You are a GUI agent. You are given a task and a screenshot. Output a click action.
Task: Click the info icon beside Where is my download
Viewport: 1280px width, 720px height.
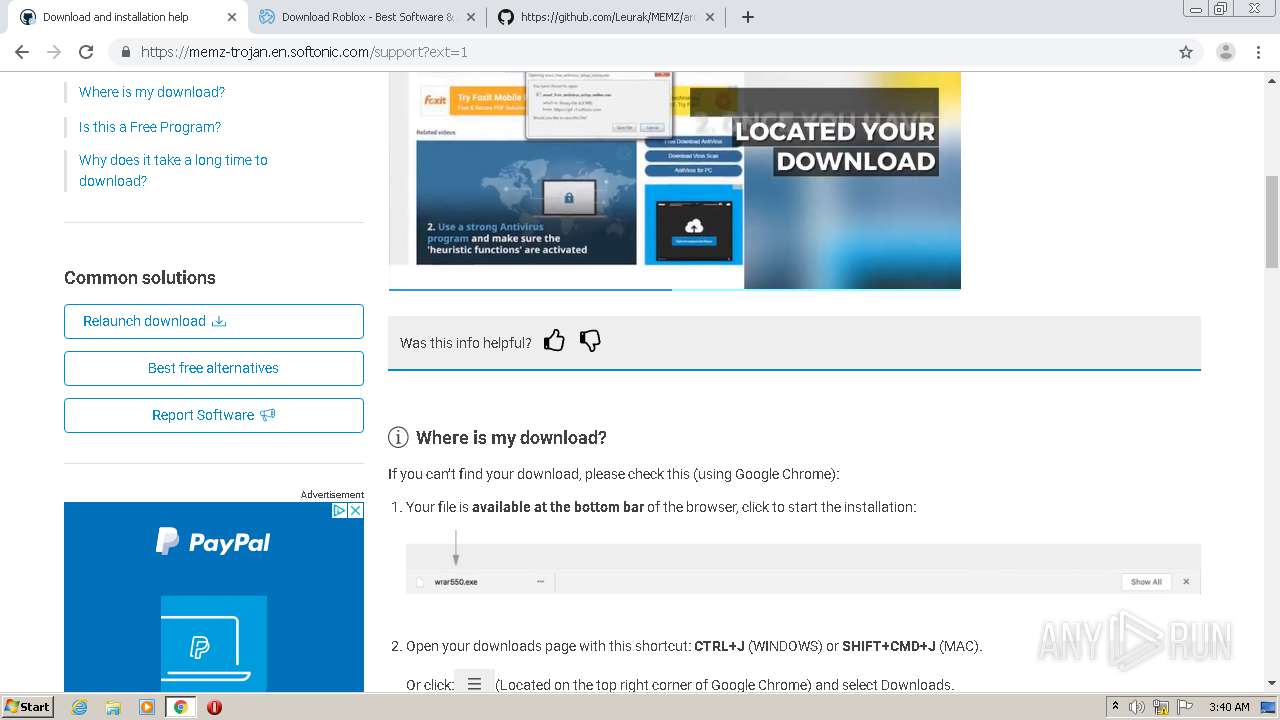(x=398, y=437)
